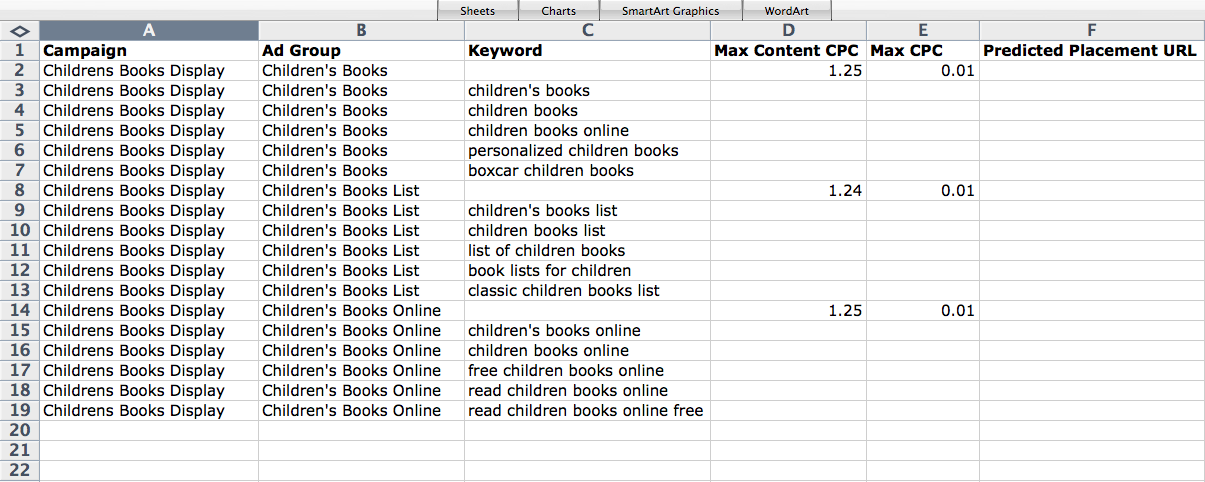Viewport: 1205px width, 482px height.
Task: Select column A header
Action: [149, 30]
